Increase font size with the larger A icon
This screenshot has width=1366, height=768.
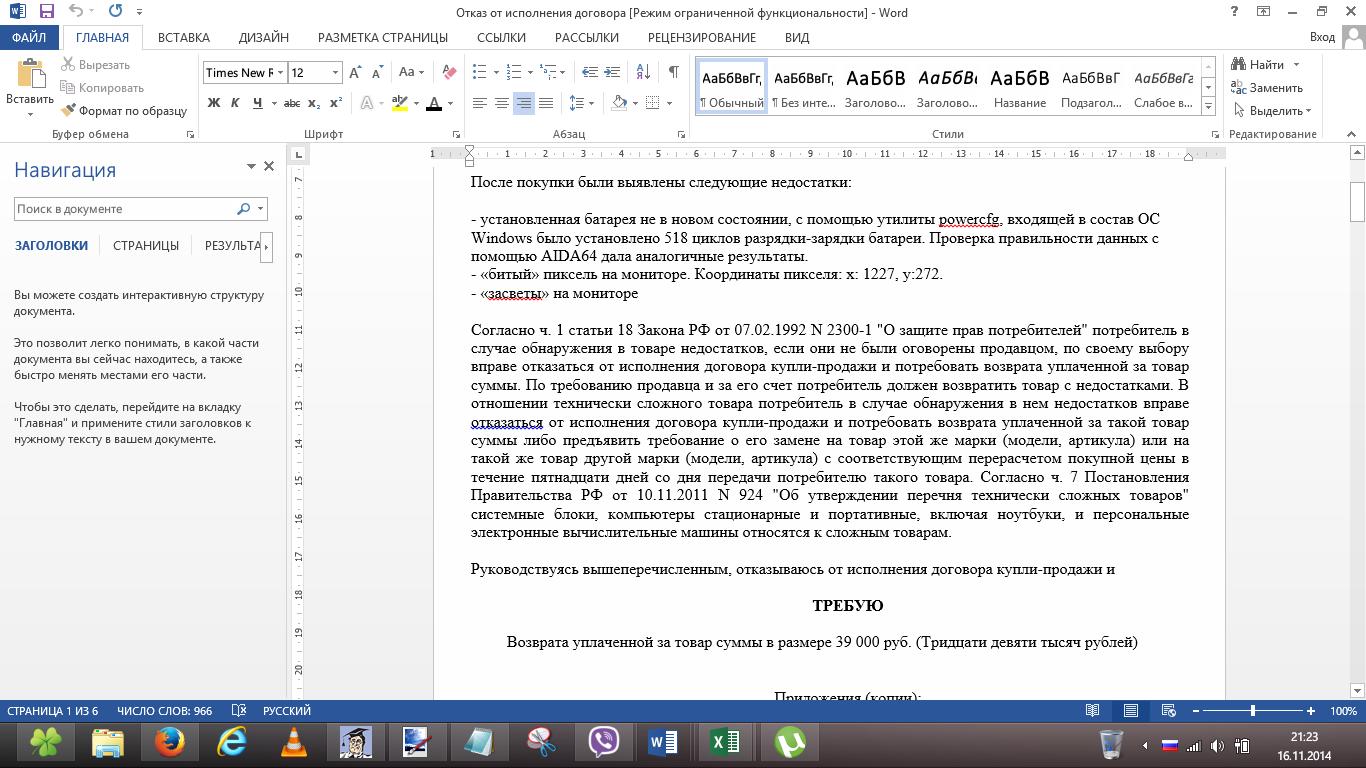356,72
